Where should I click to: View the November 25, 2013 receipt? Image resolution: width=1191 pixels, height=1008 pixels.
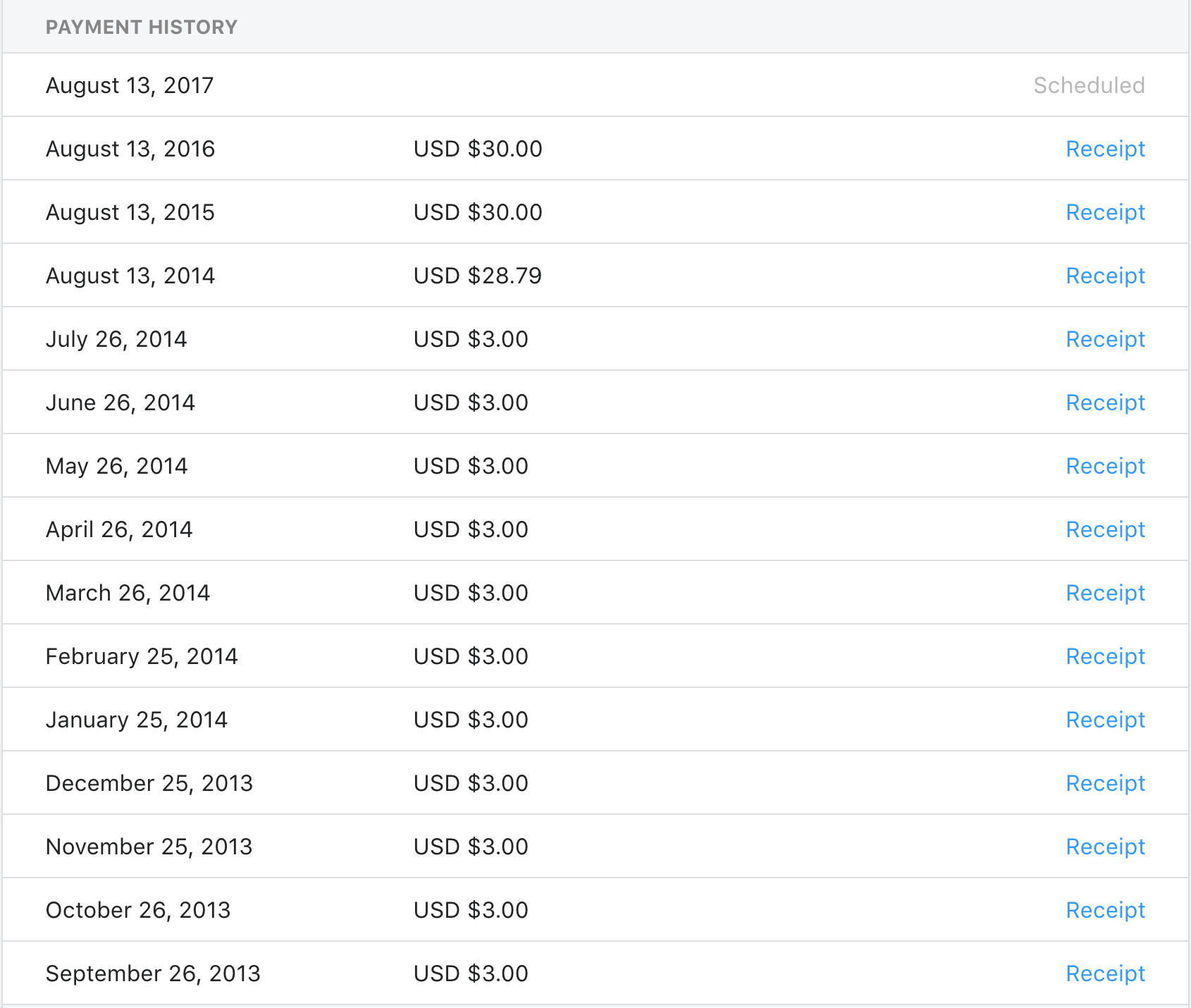click(x=1105, y=847)
